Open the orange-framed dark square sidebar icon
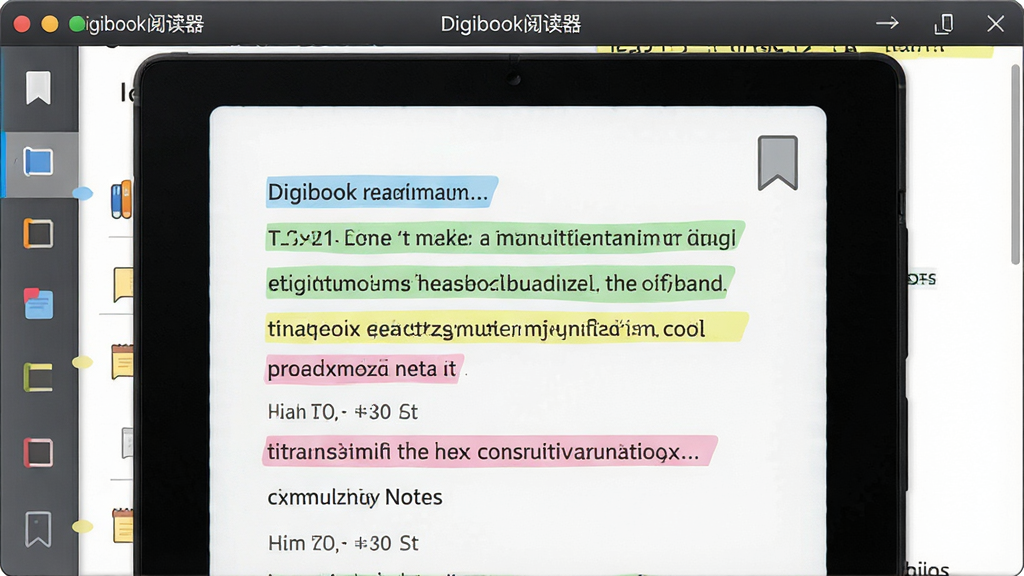Image resolution: width=1024 pixels, height=576 pixels. coord(38,234)
